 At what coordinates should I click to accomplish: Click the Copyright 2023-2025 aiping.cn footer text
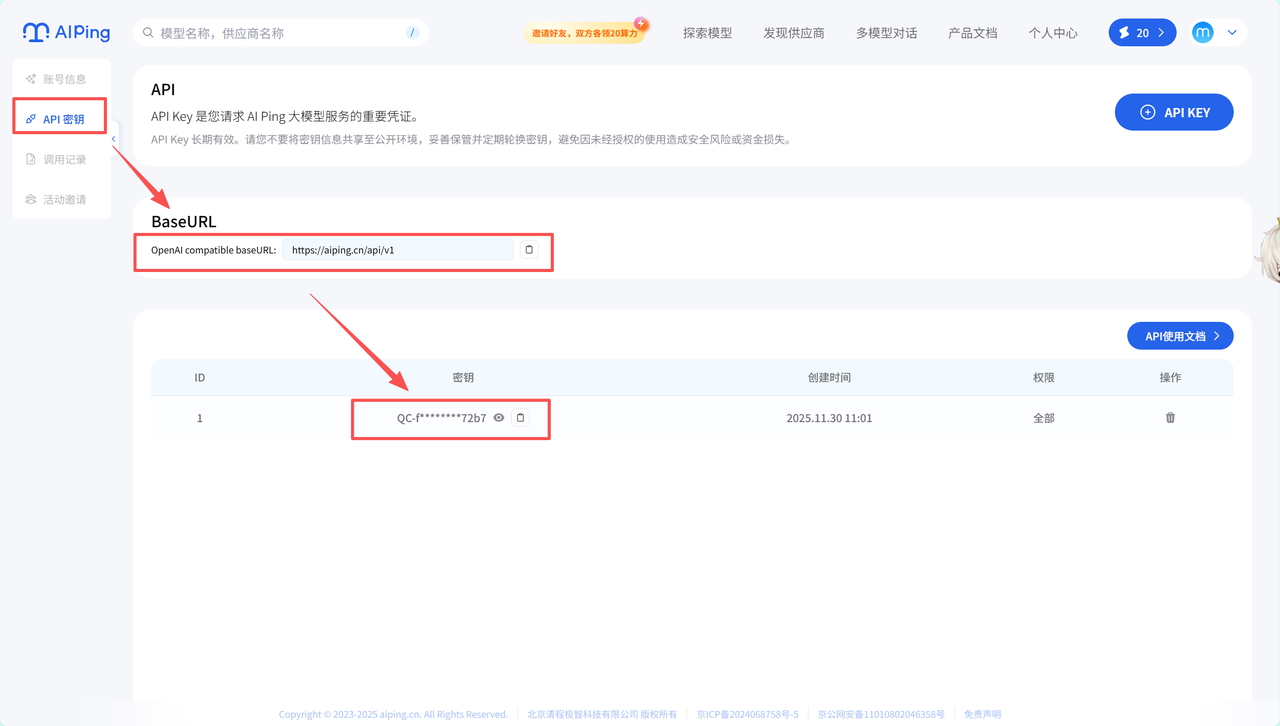pos(393,715)
